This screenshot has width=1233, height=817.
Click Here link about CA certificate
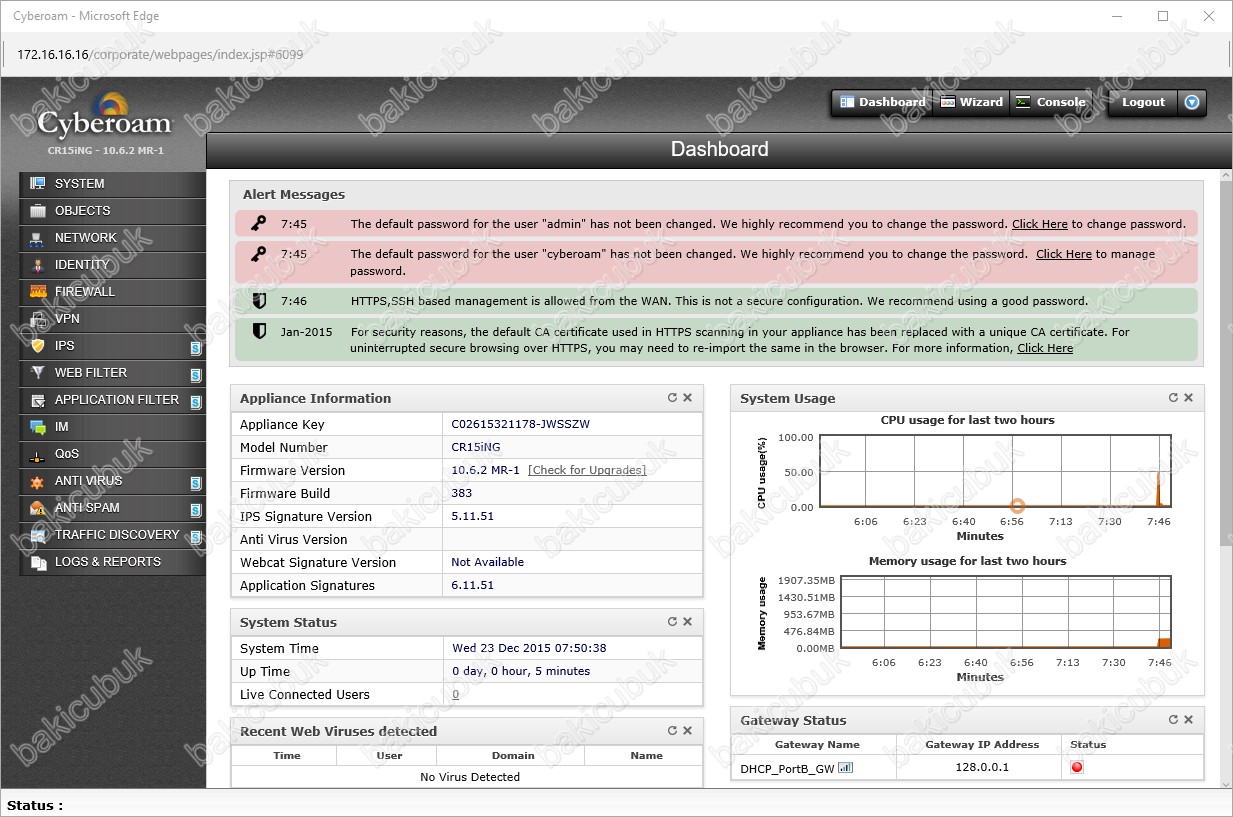point(1045,349)
